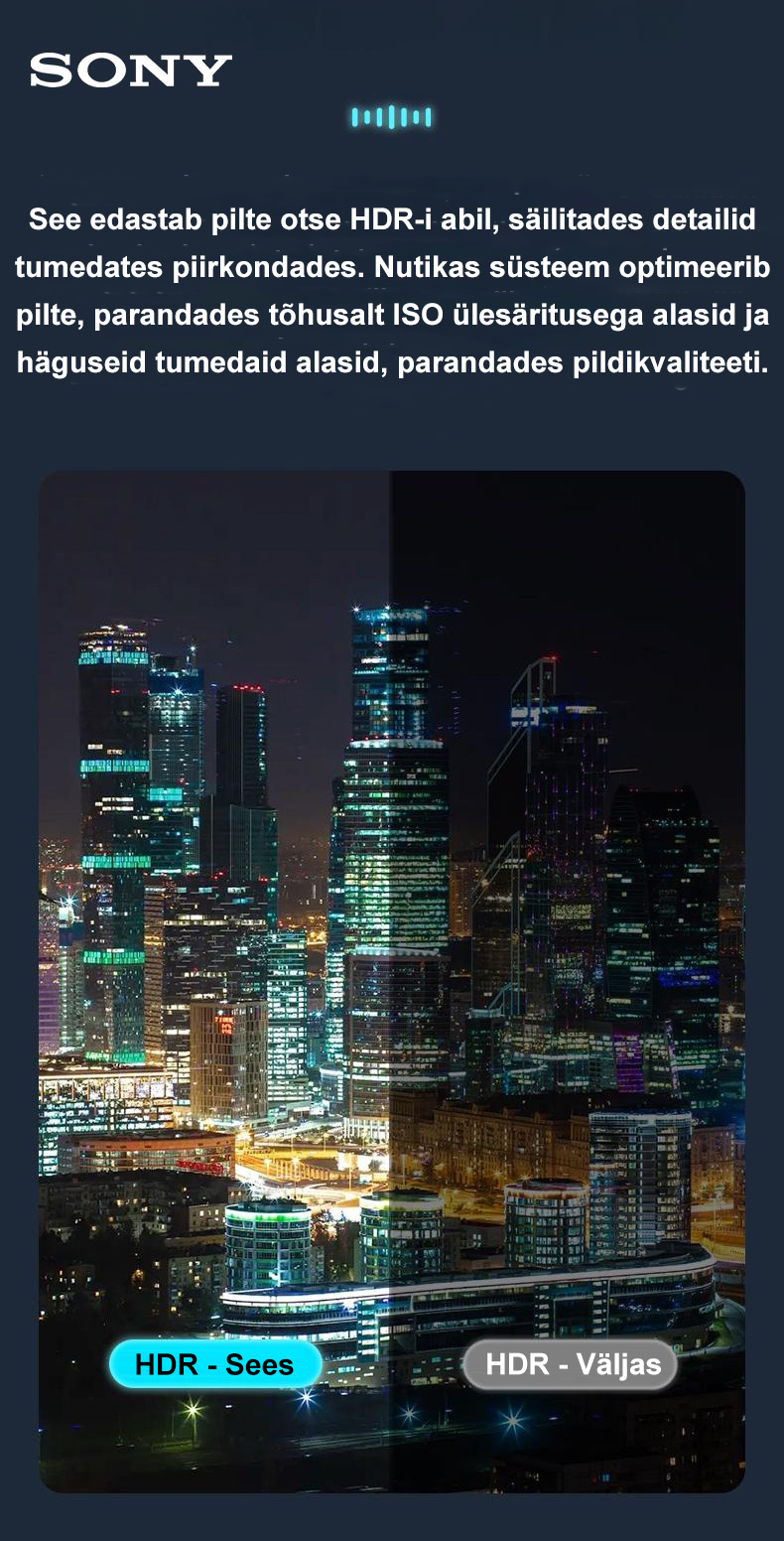Click the dividing line between HDR halves
This screenshot has width=784, height=1541.
(x=391, y=981)
